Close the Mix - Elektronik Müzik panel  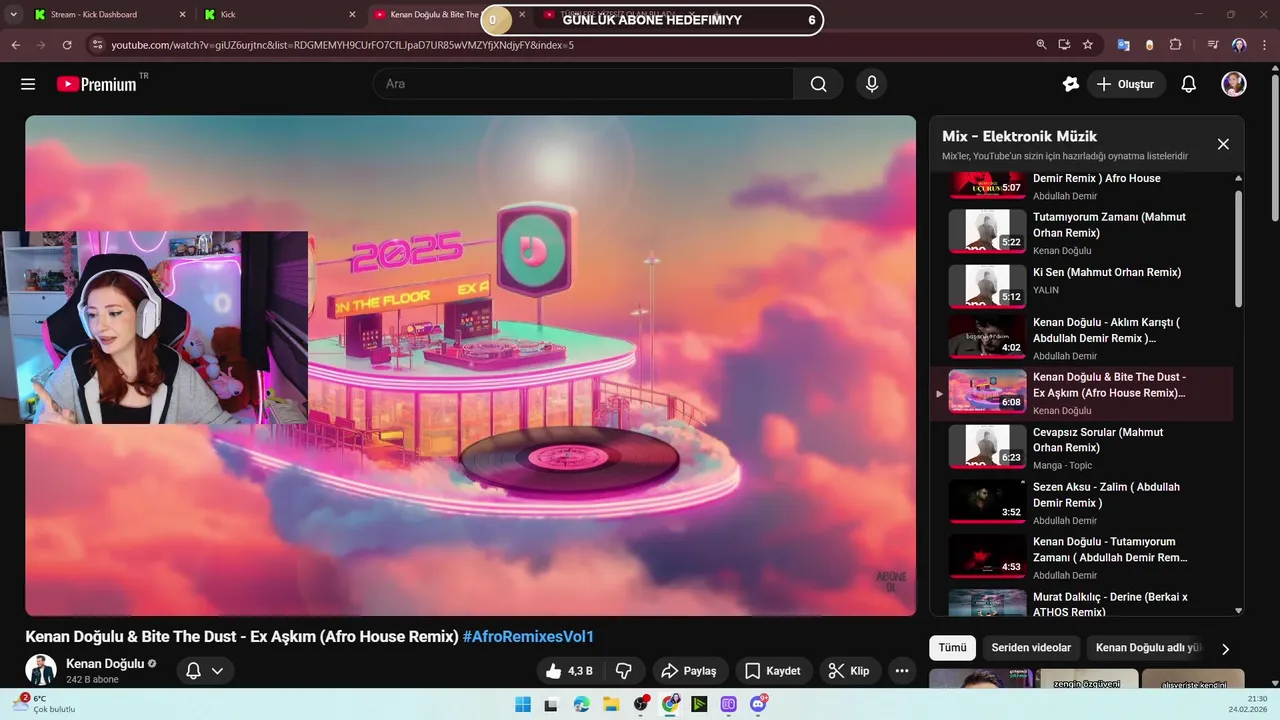[1223, 144]
